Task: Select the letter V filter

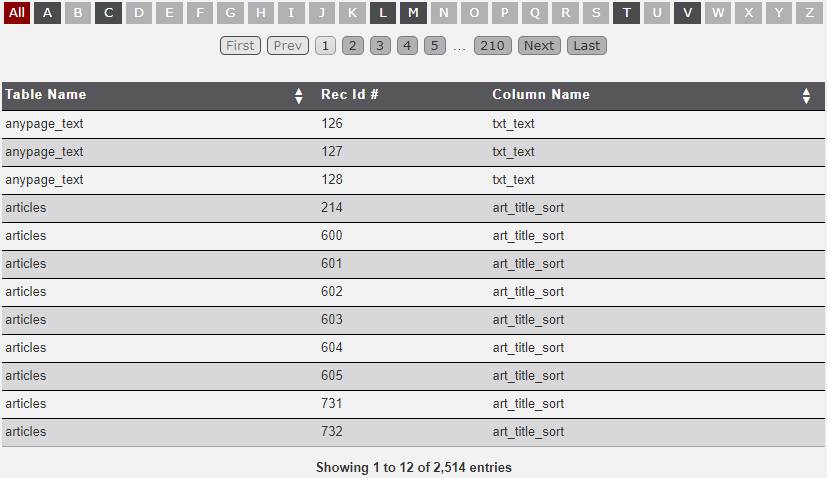Action: 687,13
